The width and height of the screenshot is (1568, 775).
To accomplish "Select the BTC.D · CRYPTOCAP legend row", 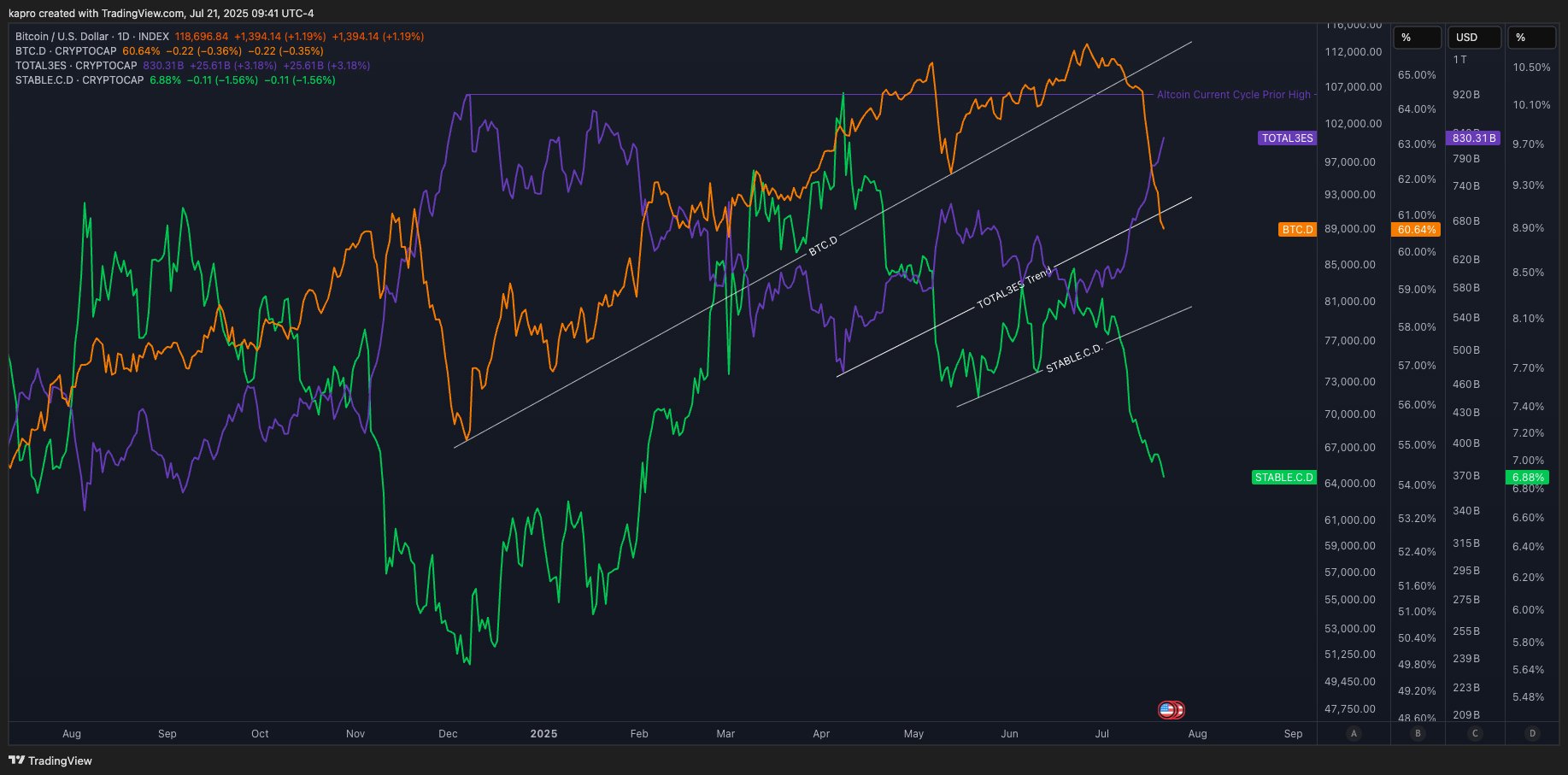I will [66, 51].
